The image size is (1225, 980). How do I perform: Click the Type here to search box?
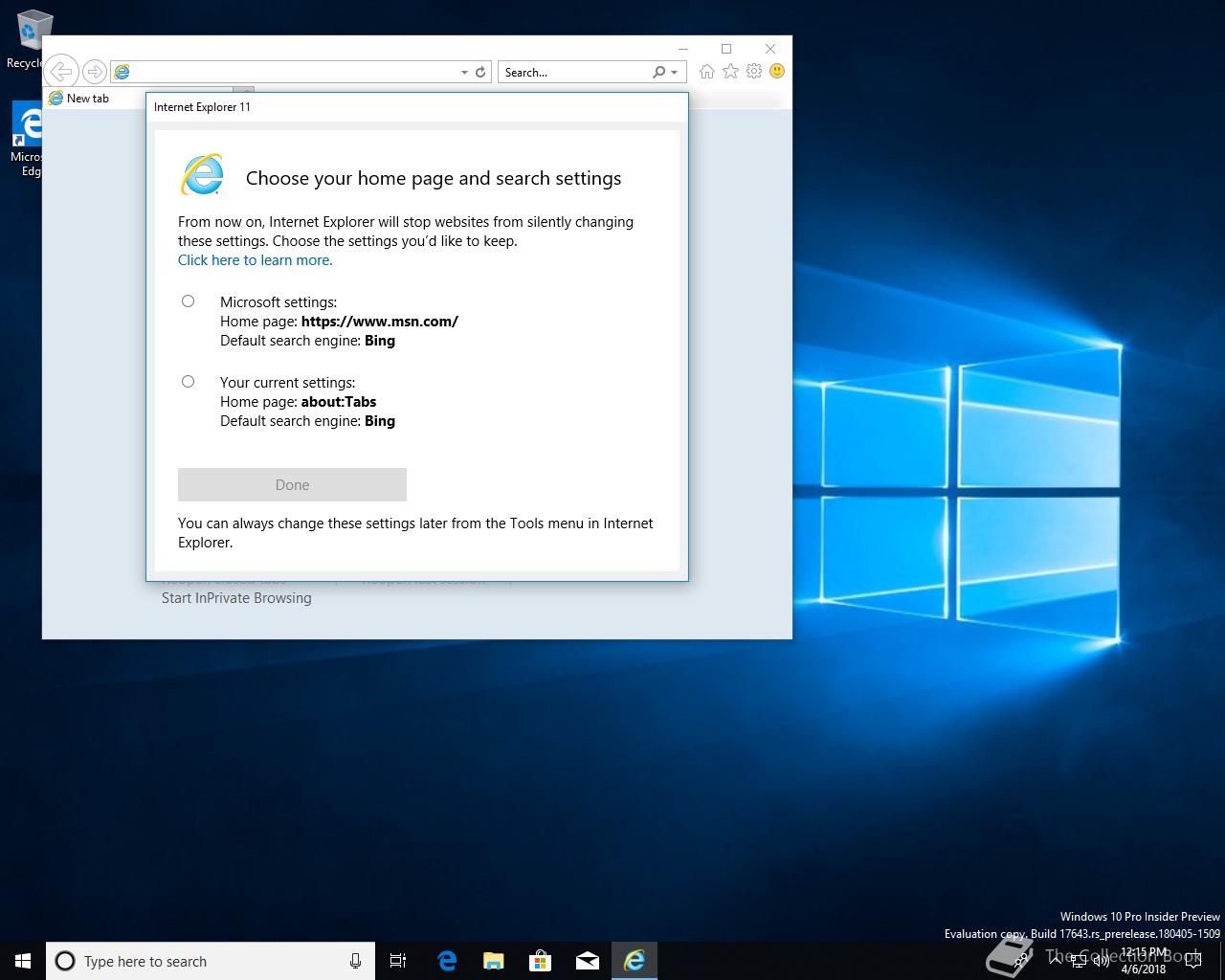click(x=211, y=961)
